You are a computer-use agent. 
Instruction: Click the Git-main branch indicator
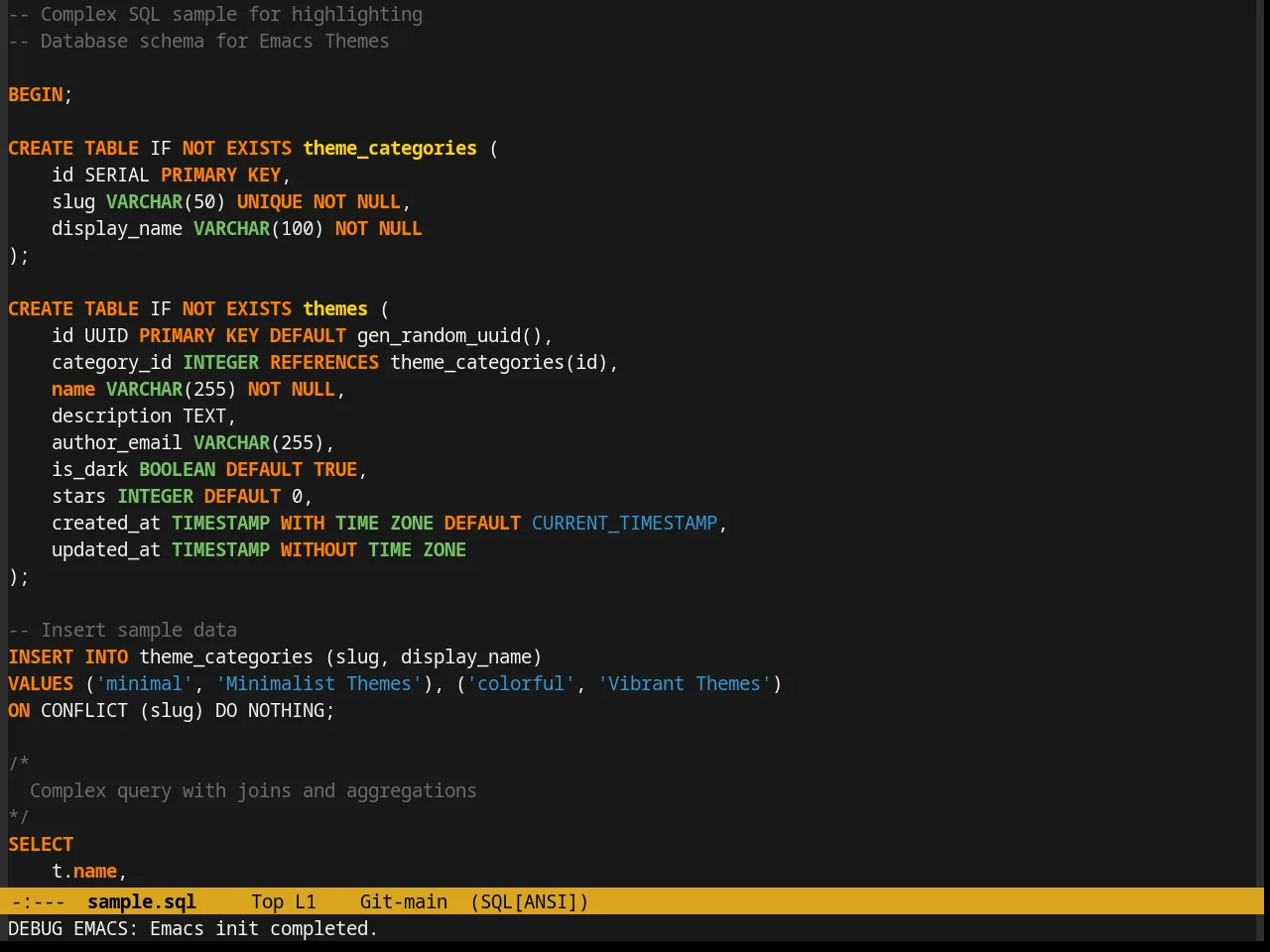404,901
